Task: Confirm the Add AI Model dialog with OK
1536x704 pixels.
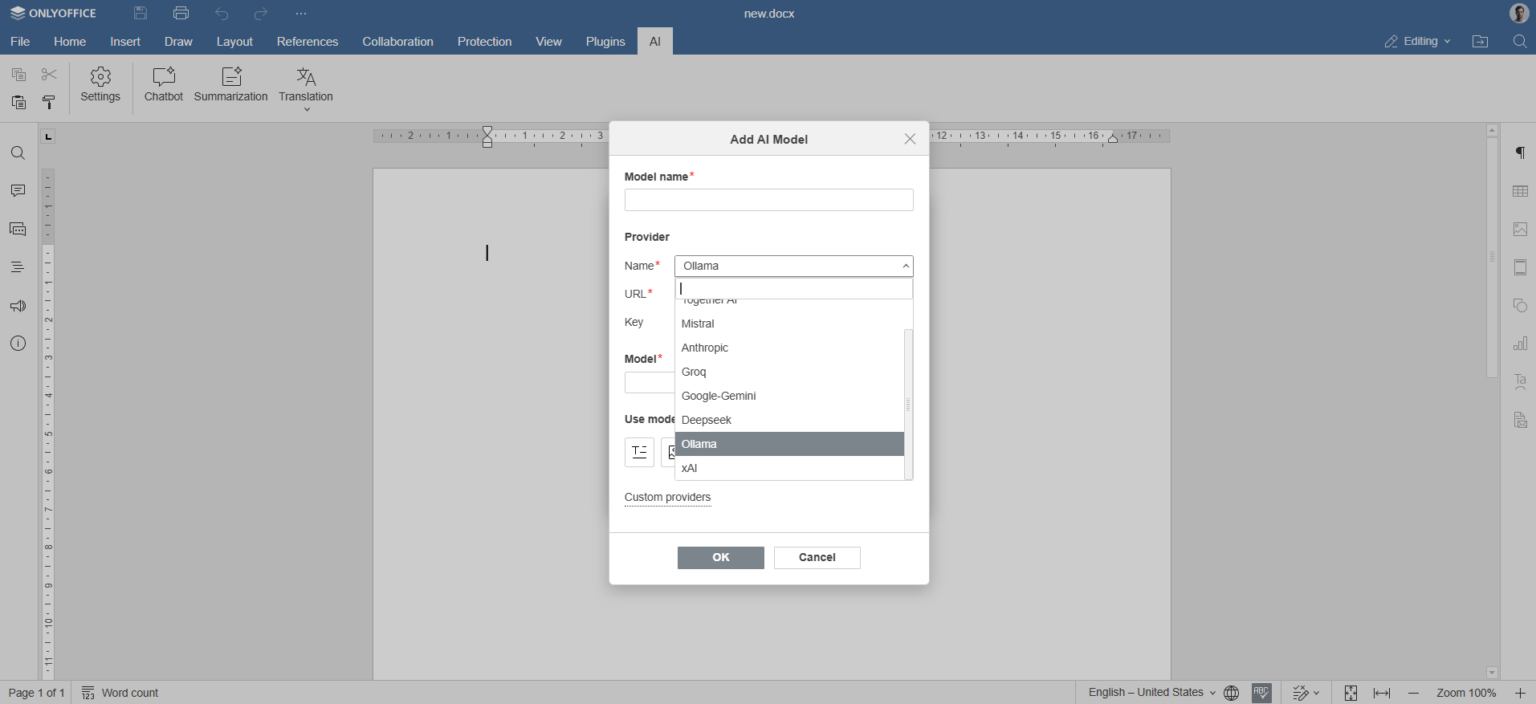Action: coord(720,557)
